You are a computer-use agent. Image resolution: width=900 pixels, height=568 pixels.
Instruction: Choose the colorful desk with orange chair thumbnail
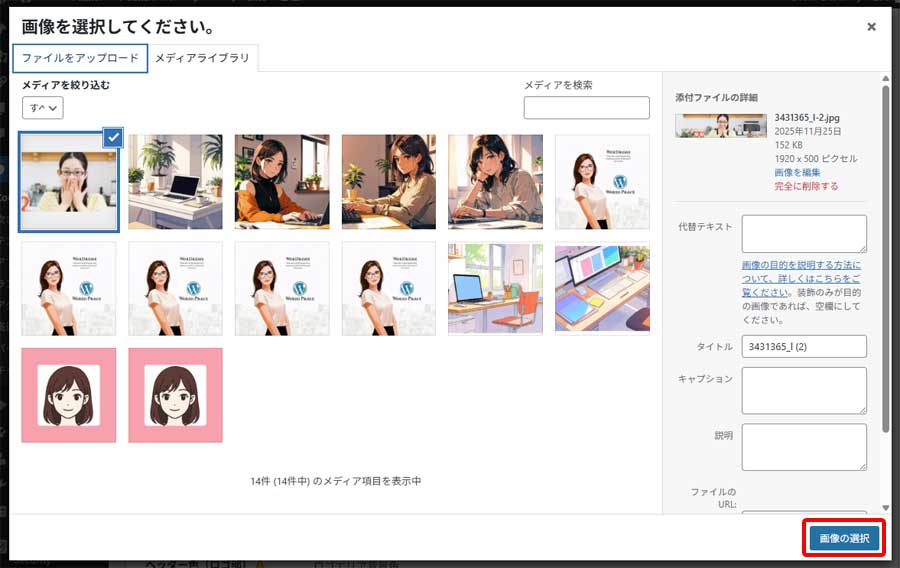click(x=496, y=289)
